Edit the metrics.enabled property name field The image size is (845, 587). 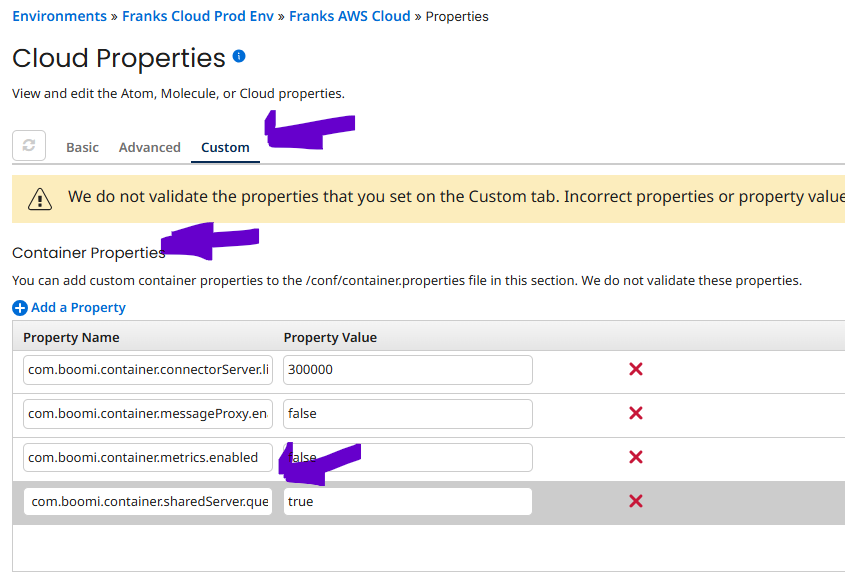148,458
